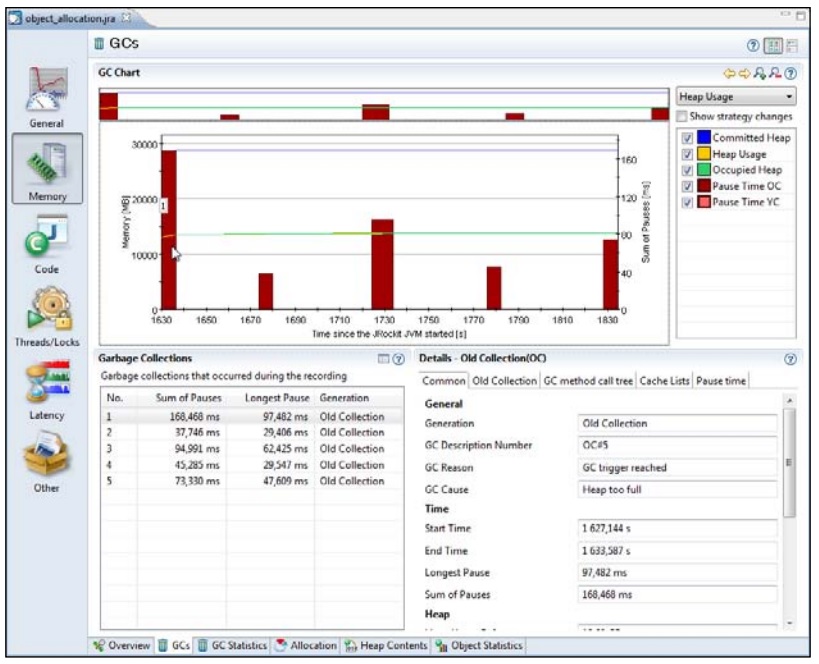Open the Heap Usage dropdown
This screenshot has height=664, width=819.
(x=736, y=97)
